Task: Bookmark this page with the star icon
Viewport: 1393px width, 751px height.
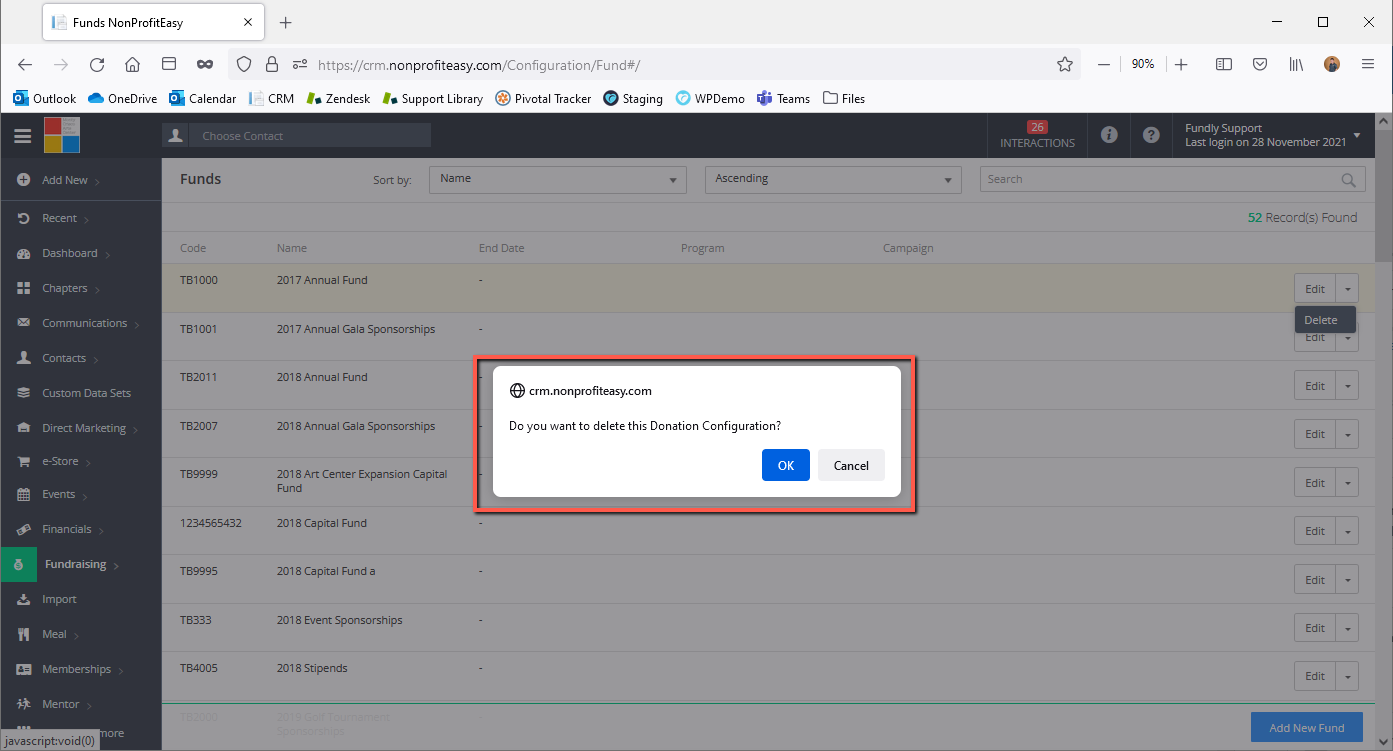Action: pyautogui.click(x=1065, y=64)
